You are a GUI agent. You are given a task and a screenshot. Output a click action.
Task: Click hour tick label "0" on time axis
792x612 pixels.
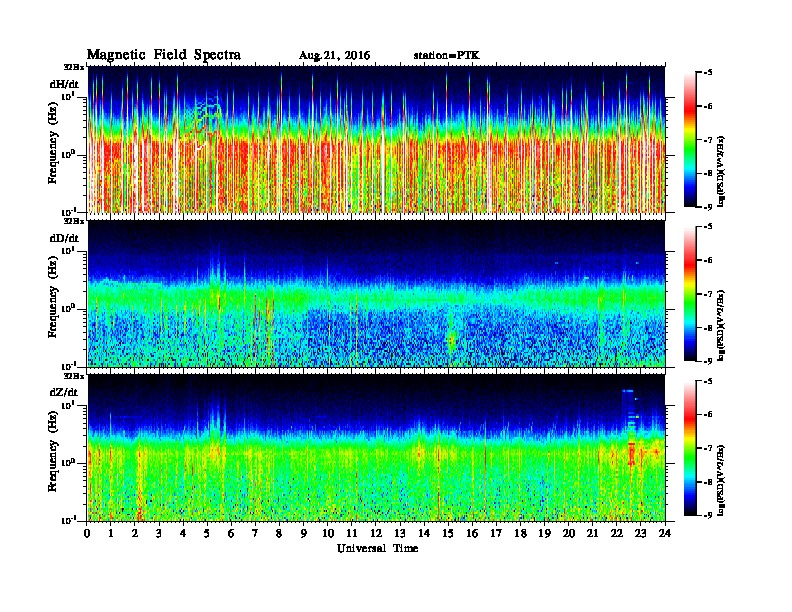click(87, 533)
